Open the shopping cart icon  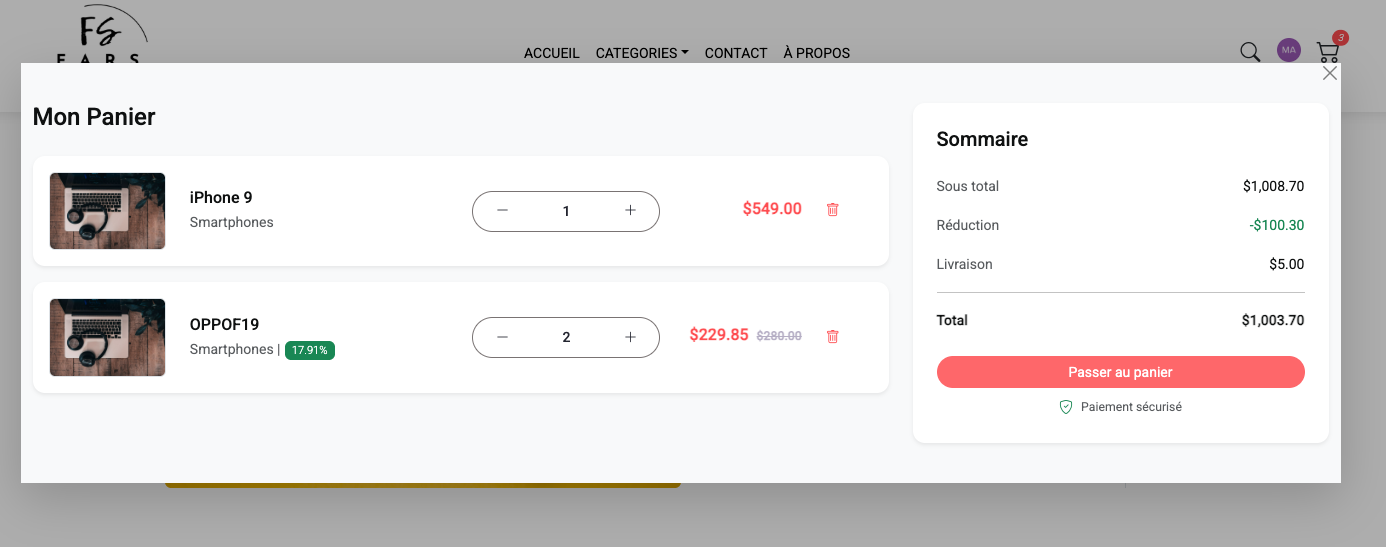(x=1328, y=52)
